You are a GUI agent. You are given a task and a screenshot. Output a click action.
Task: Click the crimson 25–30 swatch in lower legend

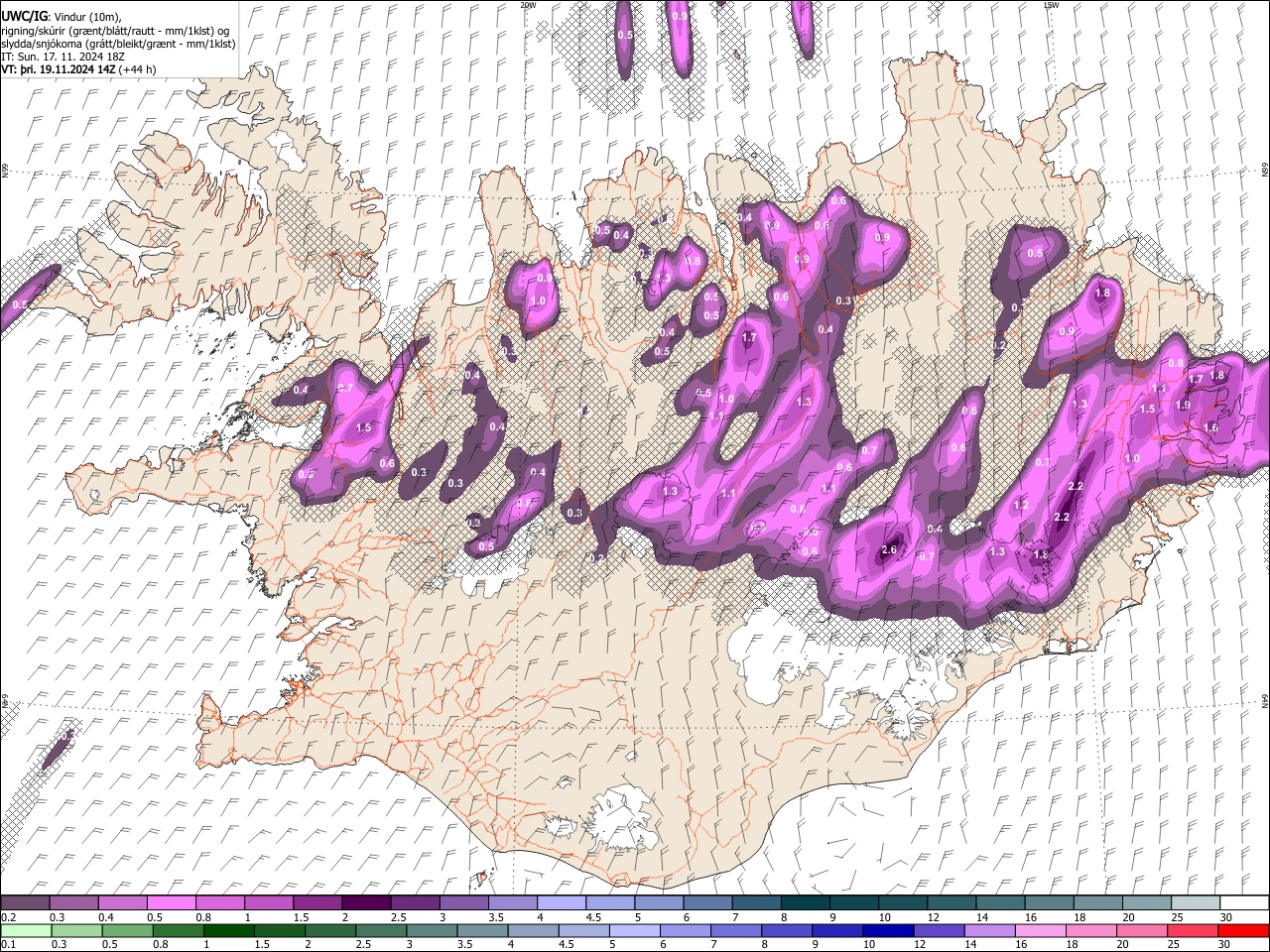pos(1193,931)
